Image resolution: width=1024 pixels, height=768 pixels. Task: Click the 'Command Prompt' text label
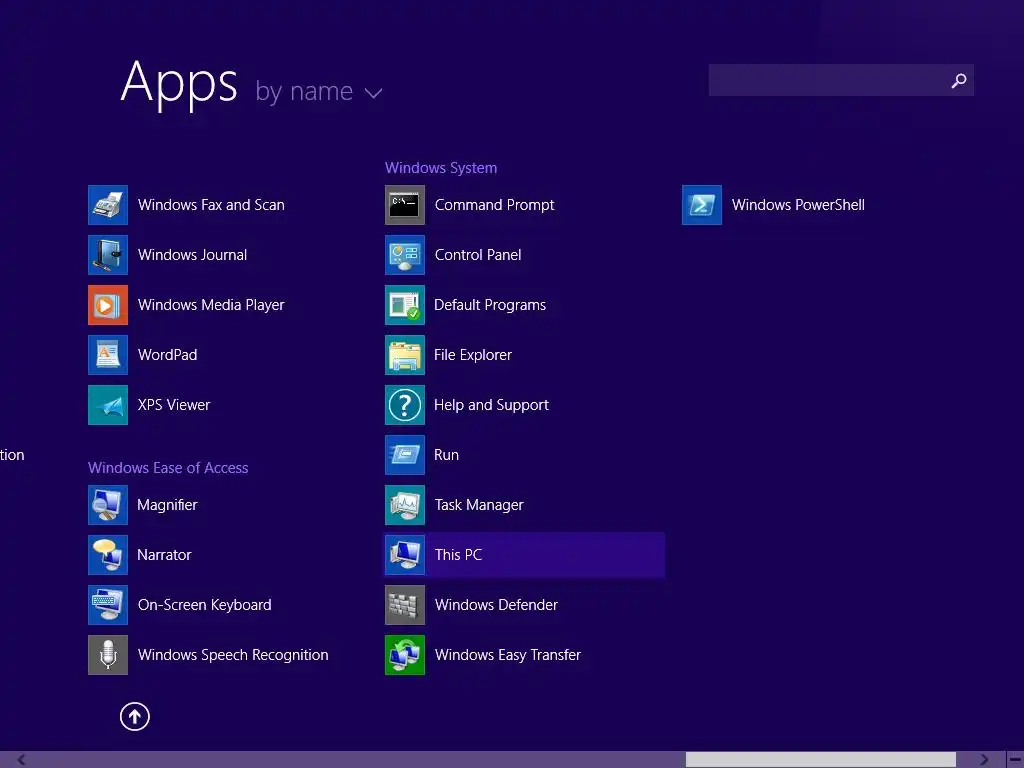[494, 205]
